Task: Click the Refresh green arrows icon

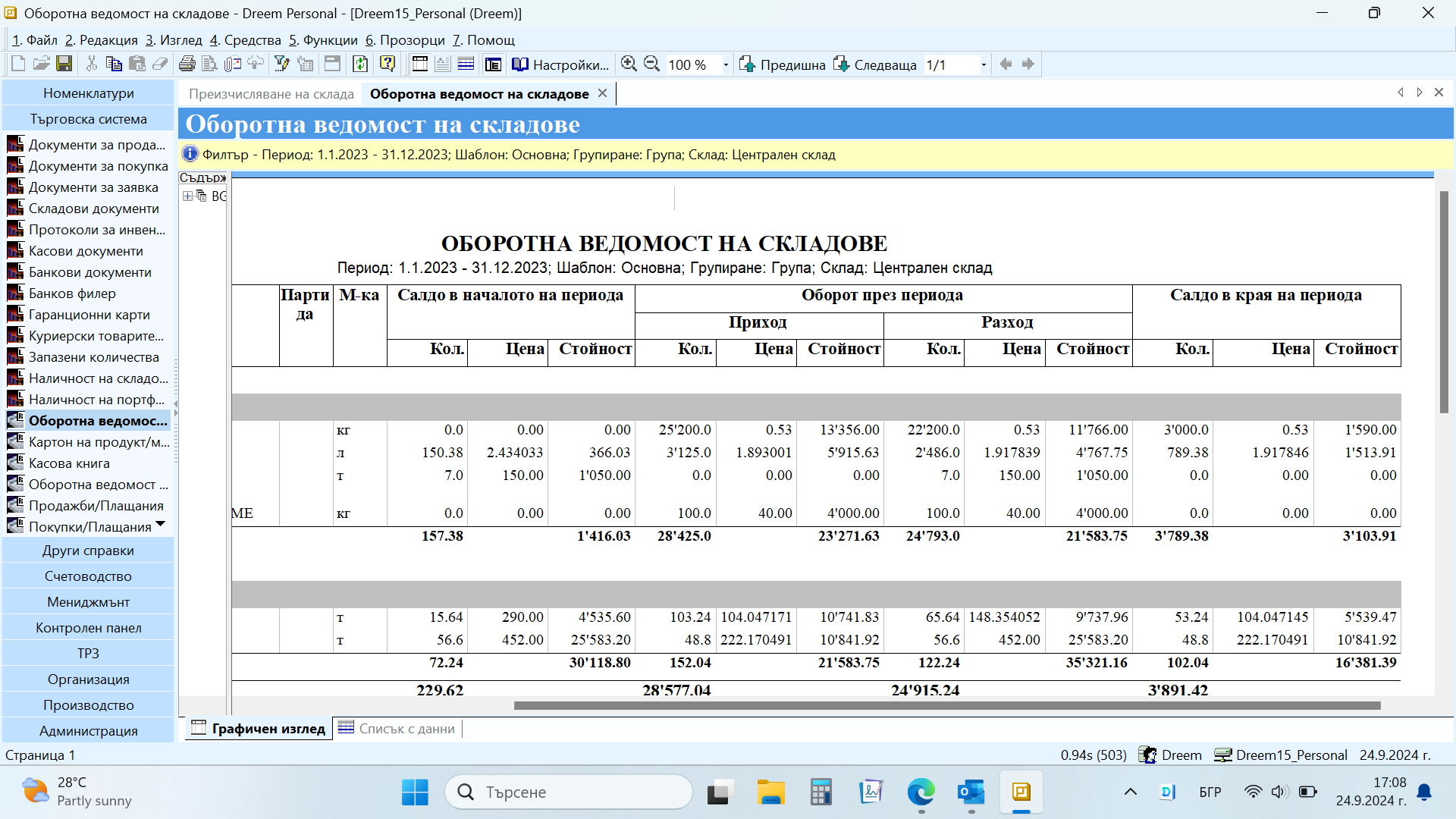Action: pyautogui.click(x=361, y=64)
